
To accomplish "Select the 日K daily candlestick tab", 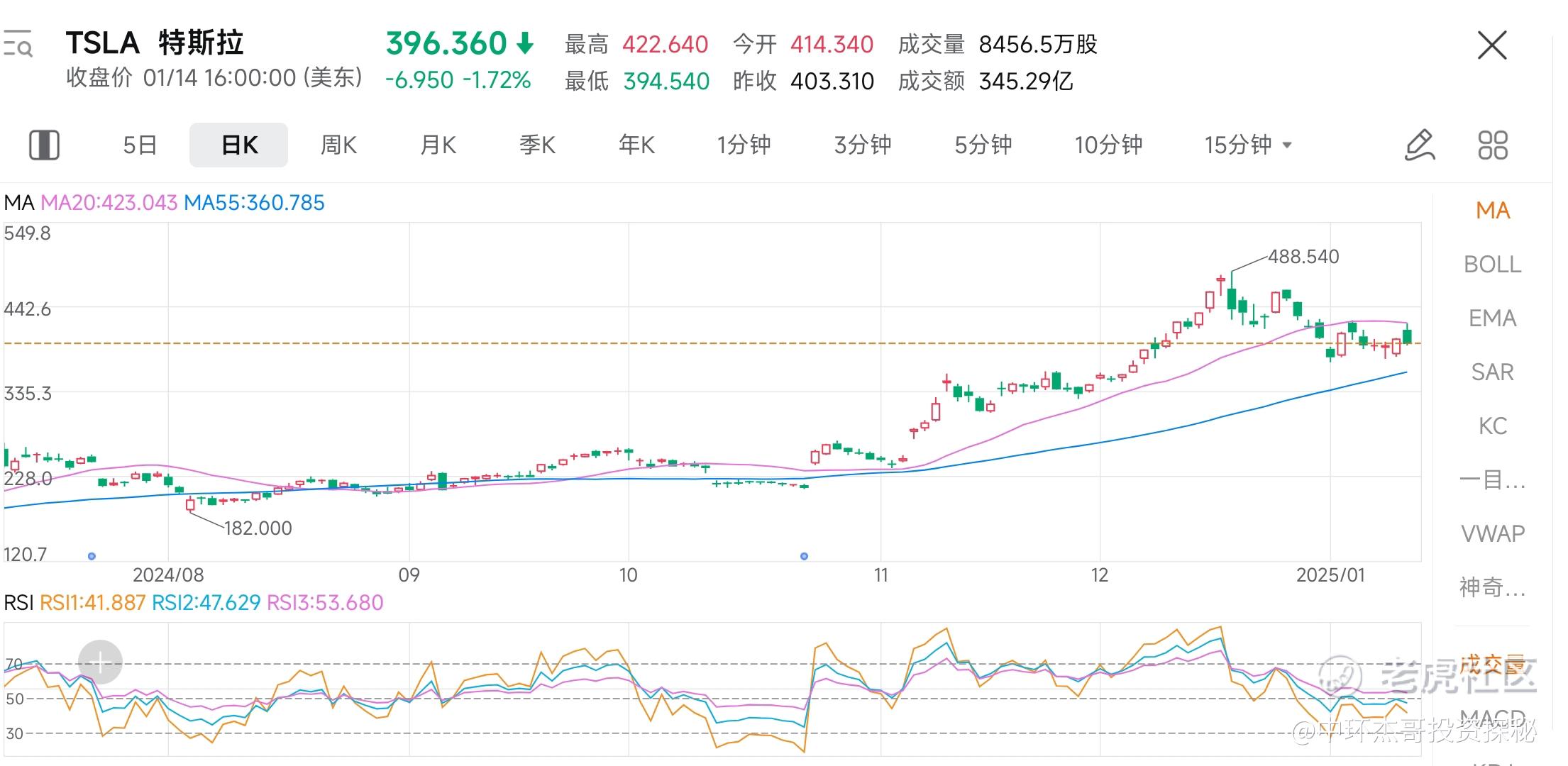I will pos(239,145).
